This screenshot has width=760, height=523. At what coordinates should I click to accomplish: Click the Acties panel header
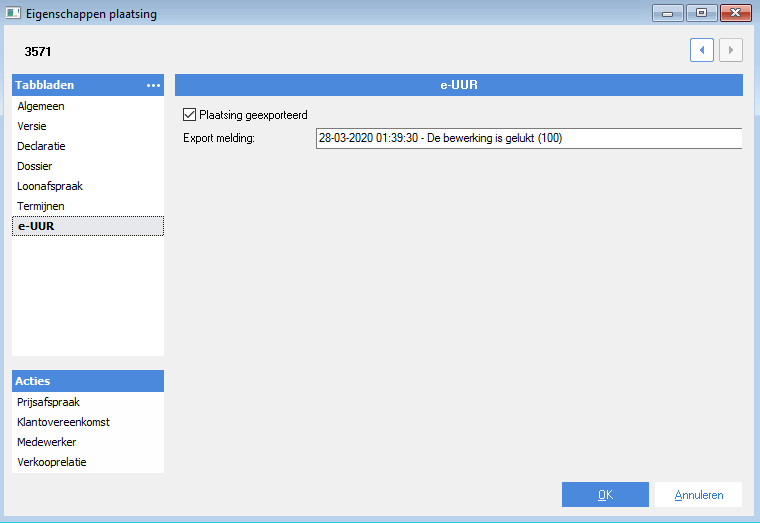point(88,381)
